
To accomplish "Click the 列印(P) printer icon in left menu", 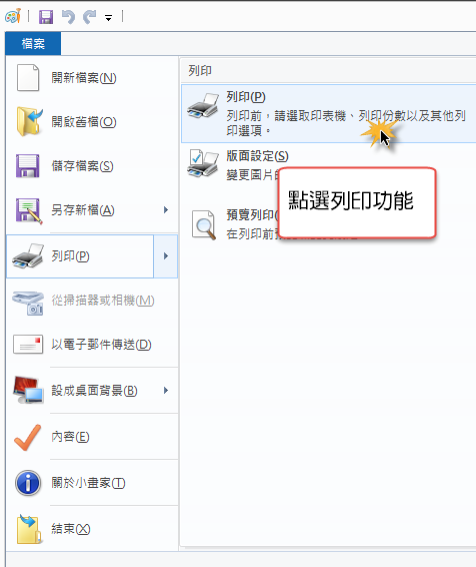I will [x=28, y=256].
